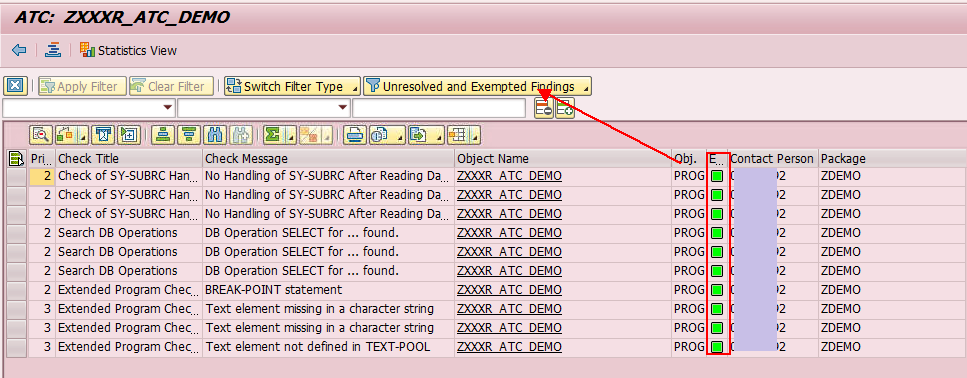Click the Find Next binoculars icon
Viewport: 967px width, 378px height.
click(x=240, y=134)
